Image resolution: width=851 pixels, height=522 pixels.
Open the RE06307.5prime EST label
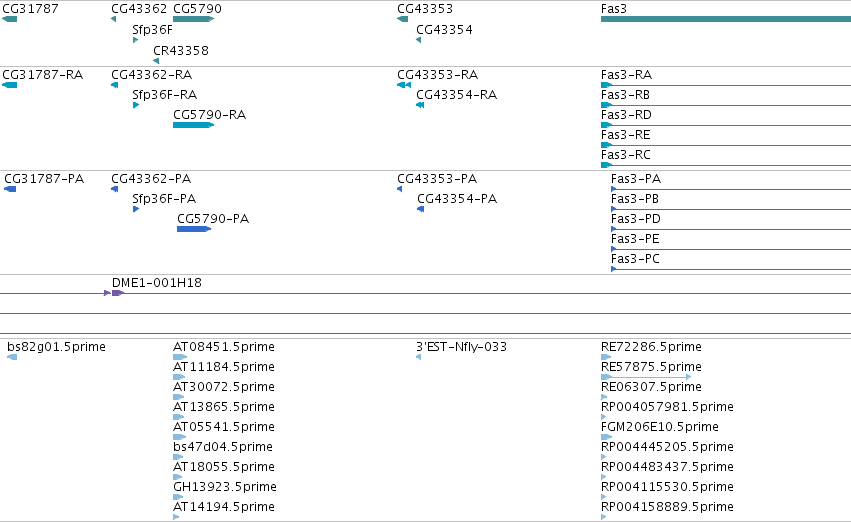click(651, 387)
